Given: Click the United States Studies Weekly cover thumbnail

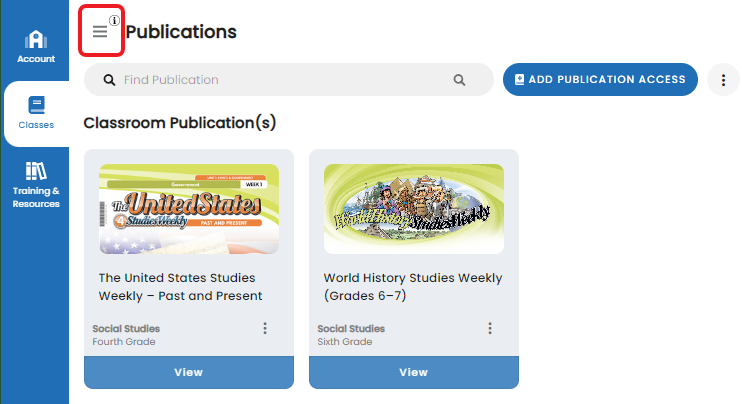Looking at the screenshot, I should tap(189, 209).
